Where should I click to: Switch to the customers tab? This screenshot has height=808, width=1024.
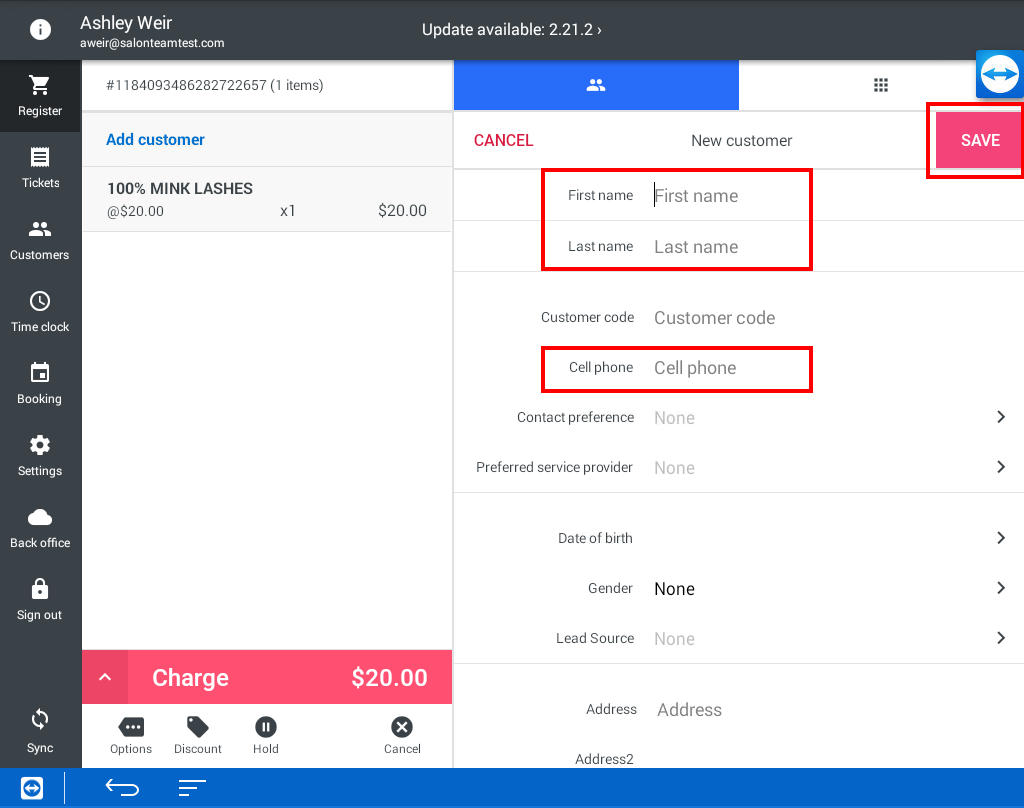596,85
